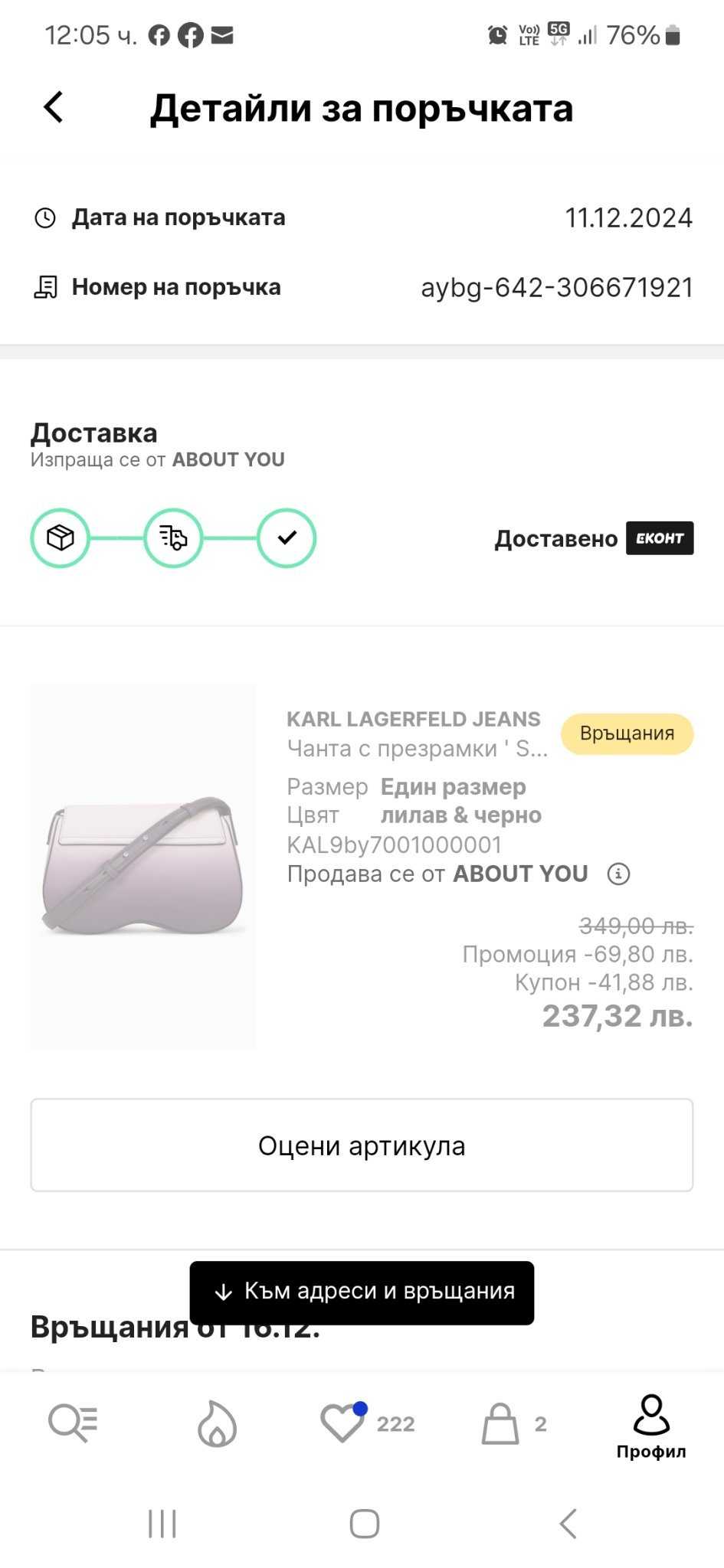Open the wishlist heart with 222 items
Screen dimensions: 724x1568
tap(342, 1423)
